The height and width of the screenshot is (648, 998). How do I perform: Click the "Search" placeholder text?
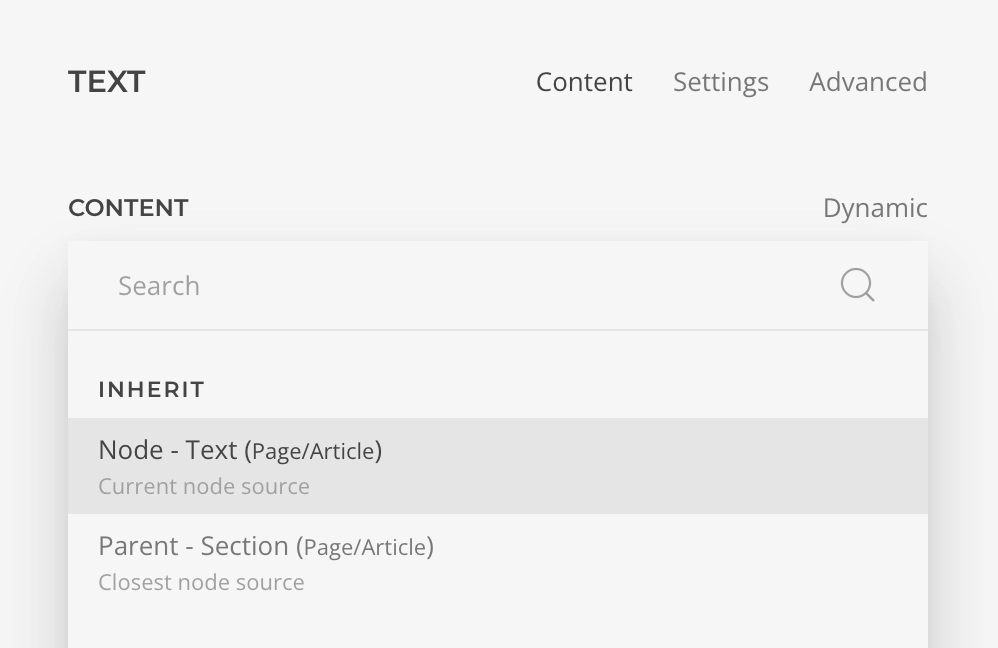pos(159,286)
